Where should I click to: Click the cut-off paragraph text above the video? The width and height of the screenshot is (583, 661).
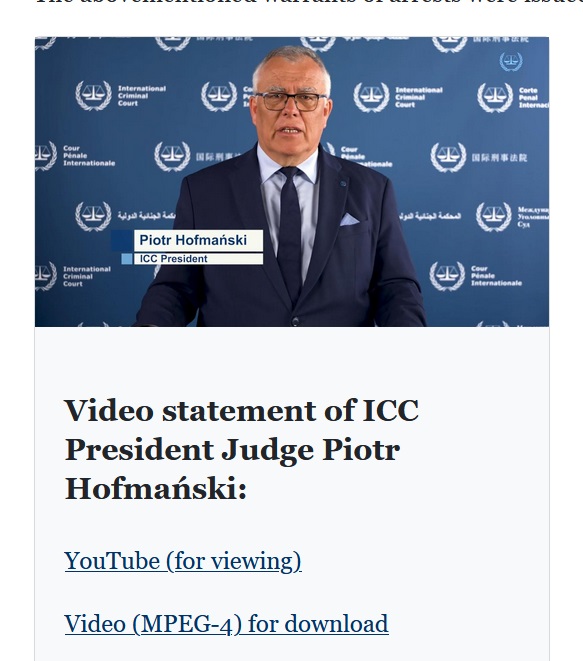pyautogui.click(x=309, y=2)
